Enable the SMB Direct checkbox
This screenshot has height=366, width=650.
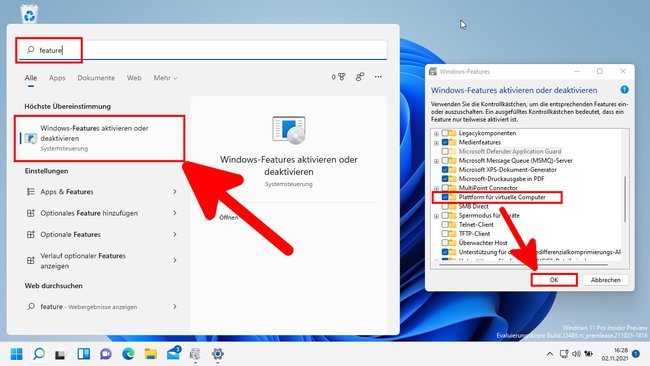click(445, 206)
